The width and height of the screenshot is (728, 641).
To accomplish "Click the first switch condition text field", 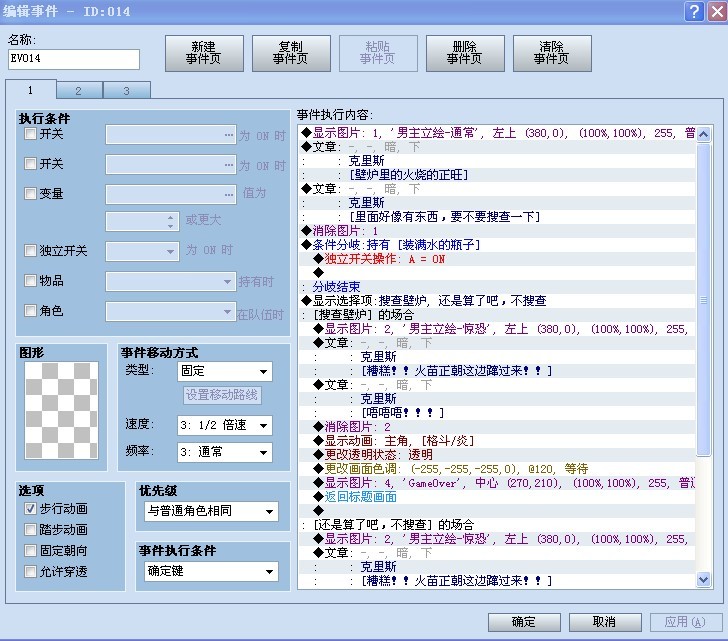I will [170, 135].
